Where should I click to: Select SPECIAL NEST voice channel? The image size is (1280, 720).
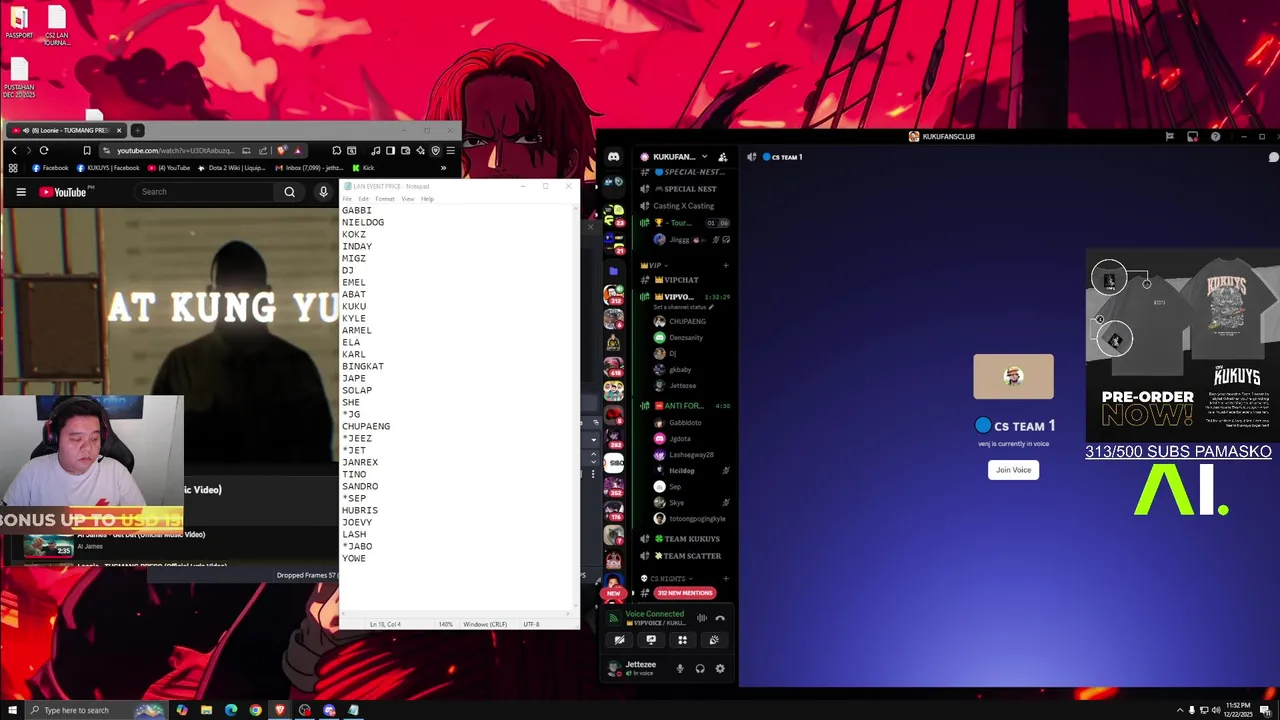pyautogui.click(x=685, y=189)
